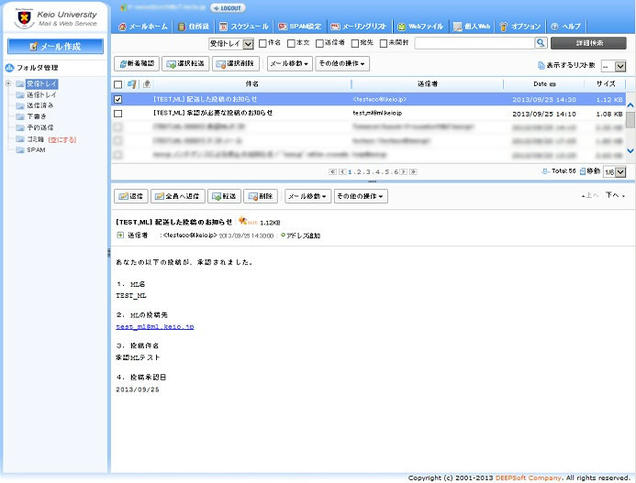The height and width of the screenshot is (483, 636).
Task: Enable the 件名 search checkbox
Action: [263, 44]
